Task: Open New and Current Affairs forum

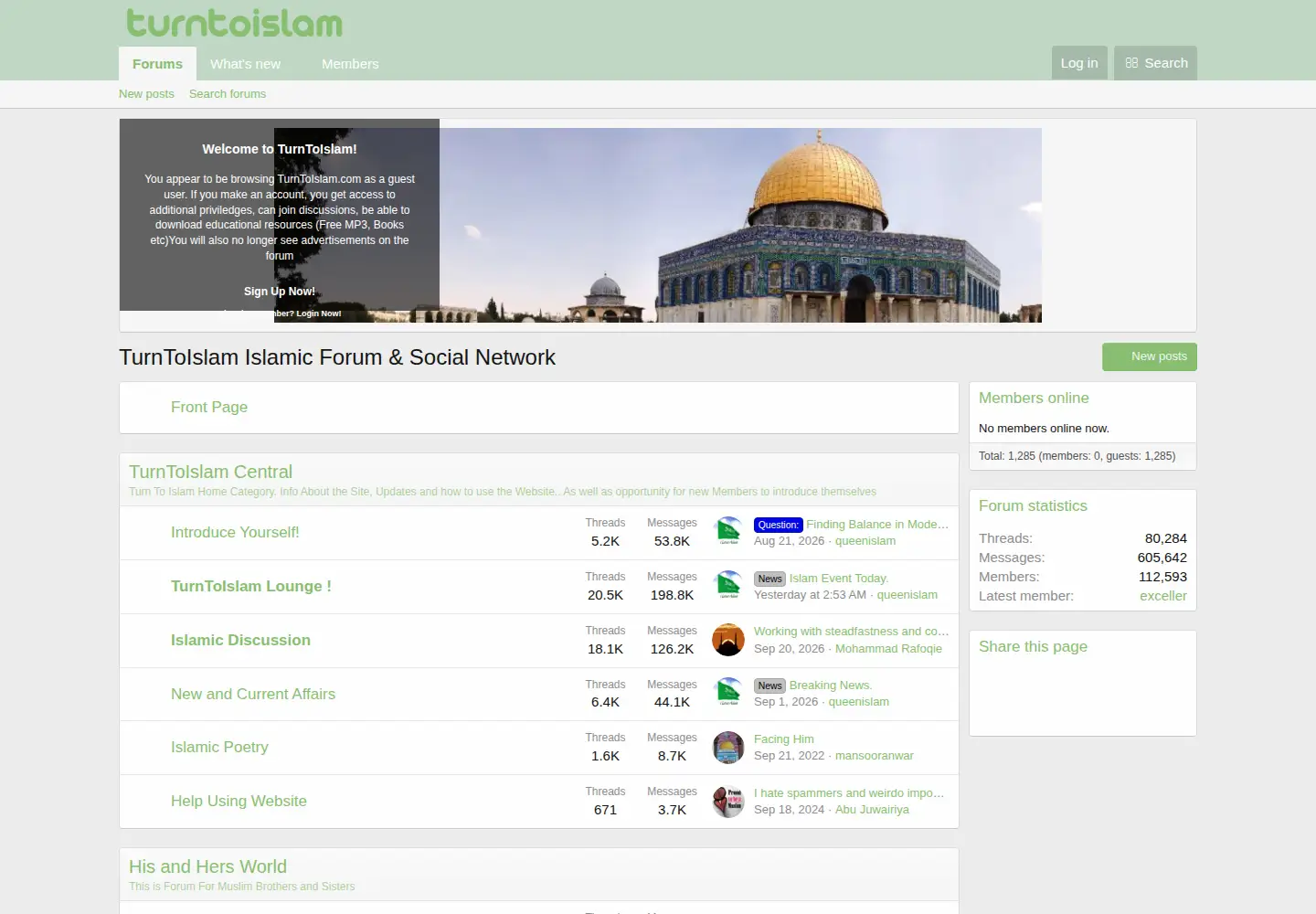Action: click(253, 694)
